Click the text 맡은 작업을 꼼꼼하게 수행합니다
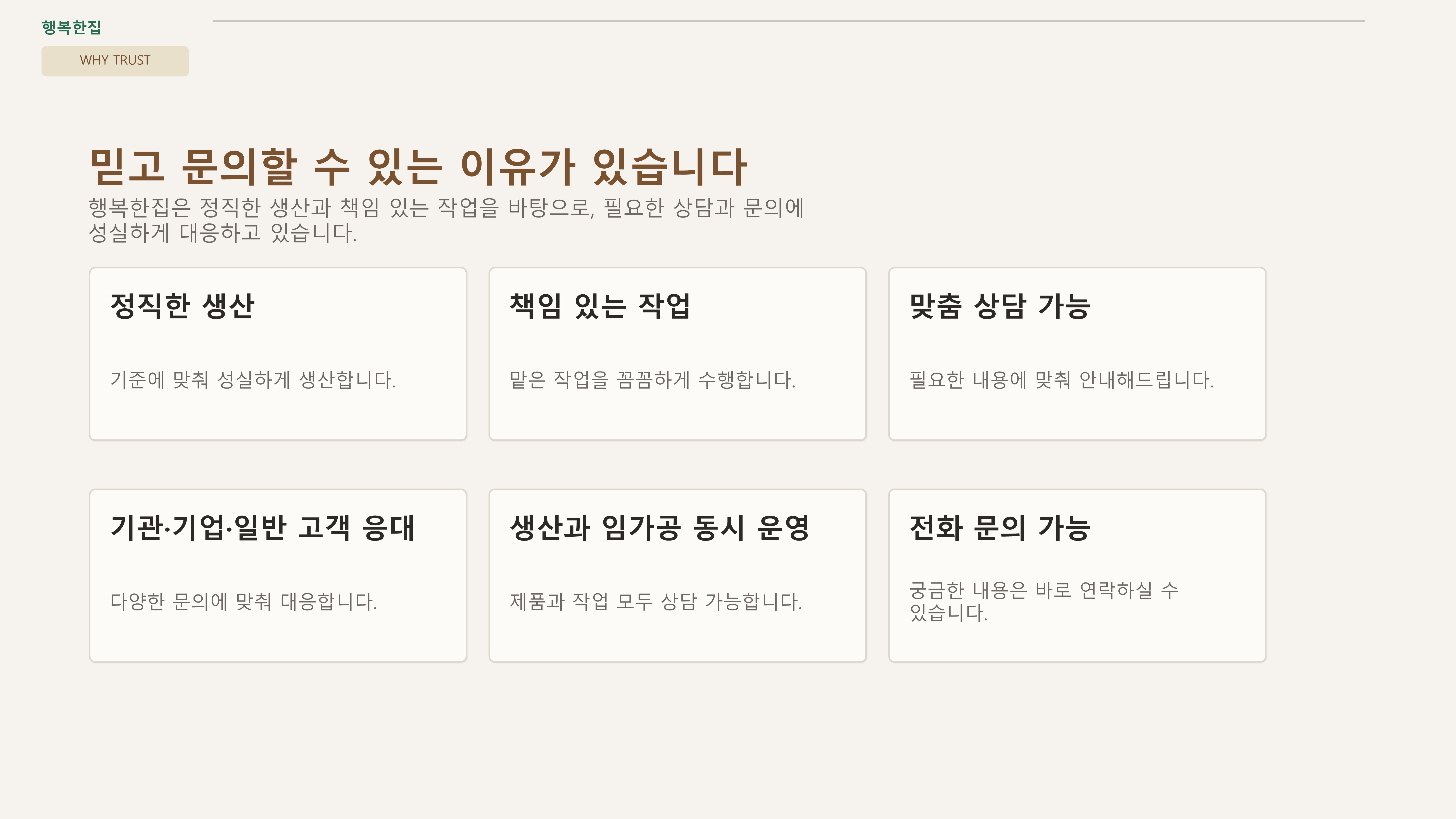Image resolution: width=1456 pixels, height=819 pixels. (652, 380)
